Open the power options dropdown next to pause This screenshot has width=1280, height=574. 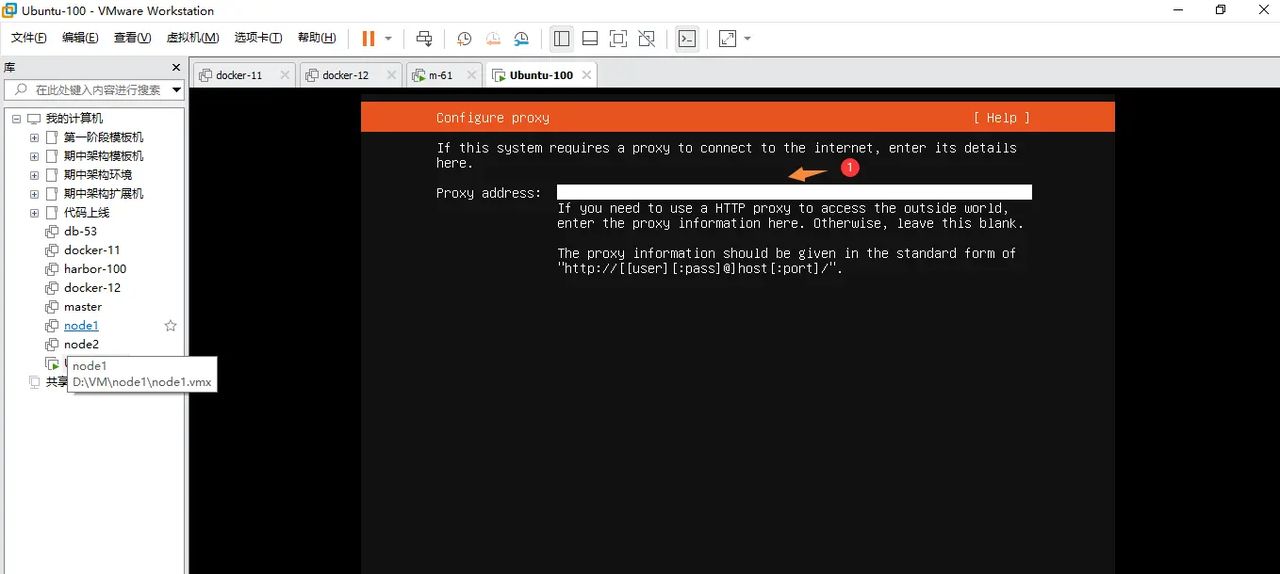coord(388,38)
